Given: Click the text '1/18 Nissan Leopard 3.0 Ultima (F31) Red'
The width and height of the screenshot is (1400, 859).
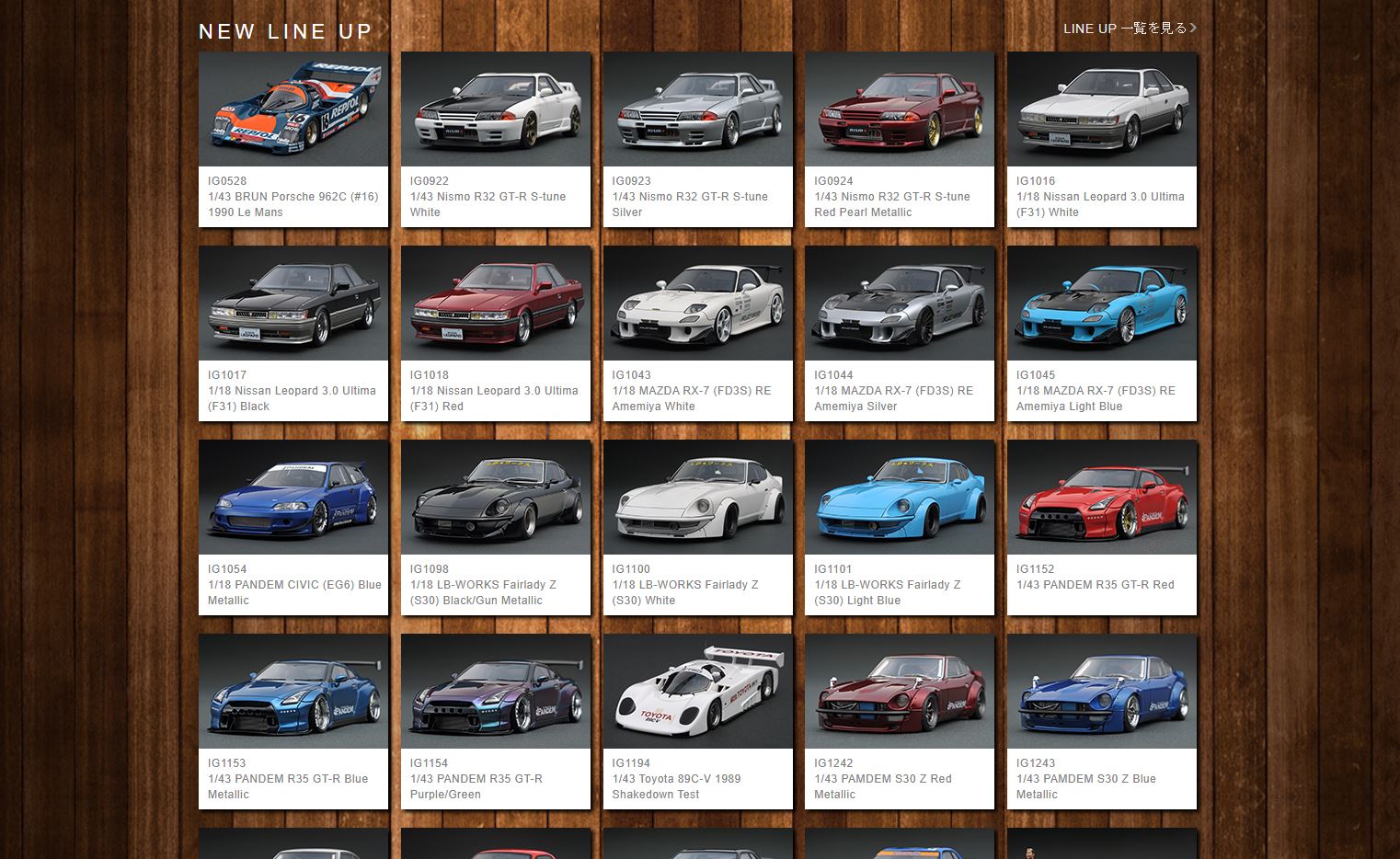Looking at the screenshot, I should (494, 398).
